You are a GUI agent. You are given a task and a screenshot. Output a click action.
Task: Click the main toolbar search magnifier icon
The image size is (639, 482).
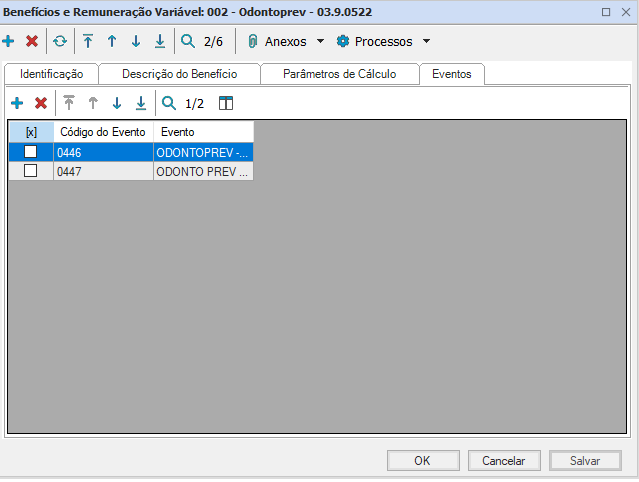pos(187,42)
